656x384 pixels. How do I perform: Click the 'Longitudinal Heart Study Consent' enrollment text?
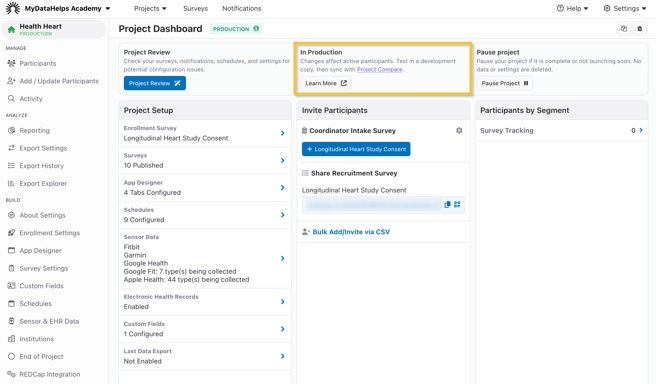click(176, 138)
